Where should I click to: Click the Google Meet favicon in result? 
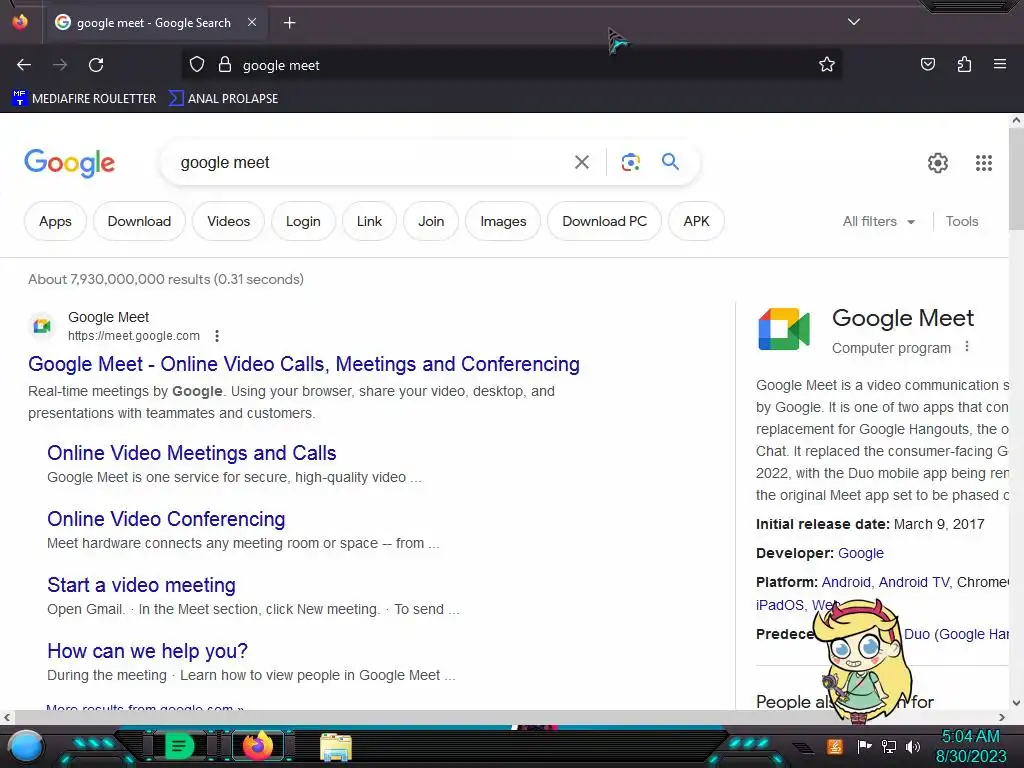(x=42, y=325)
